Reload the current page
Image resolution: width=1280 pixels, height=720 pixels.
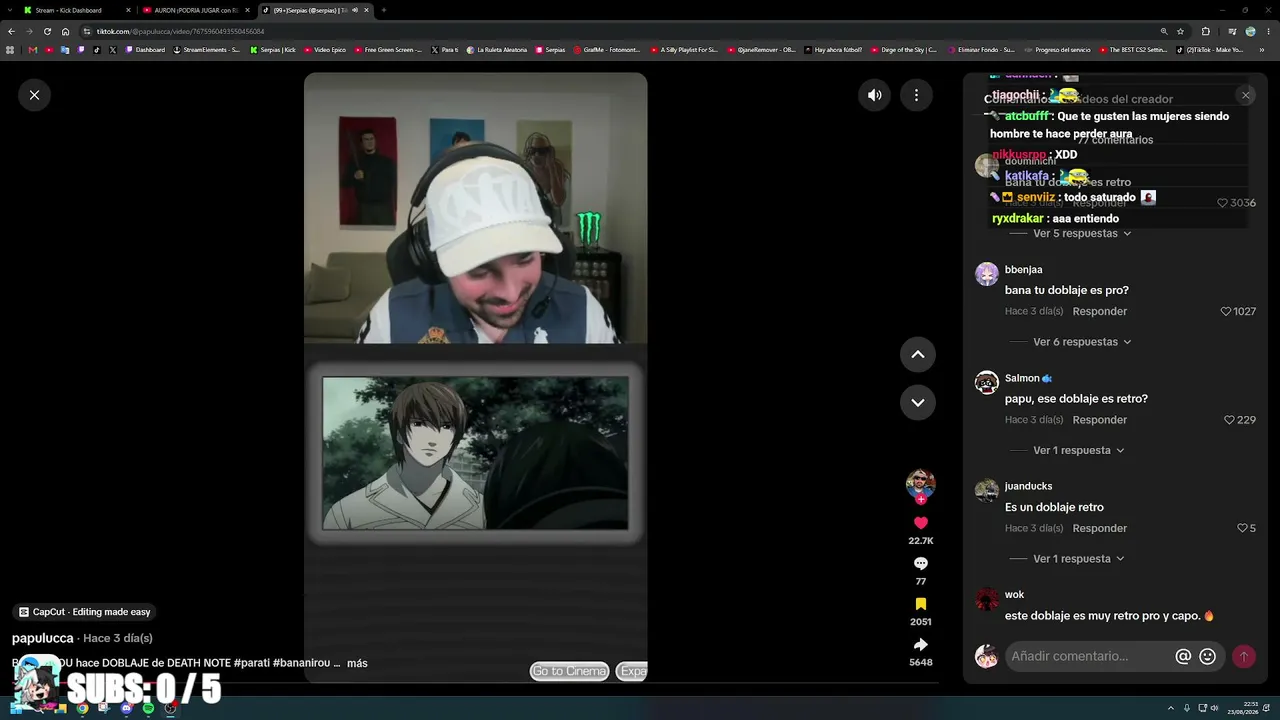pos(47,31)
